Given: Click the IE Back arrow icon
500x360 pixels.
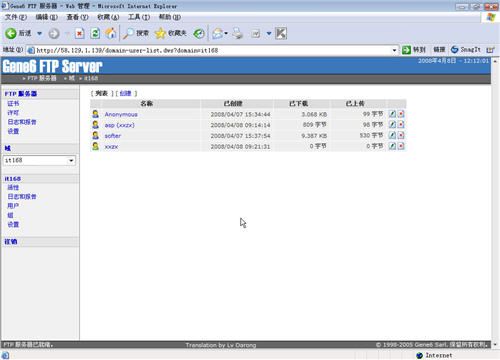Looking at the screenshot, I should (11, 33).
